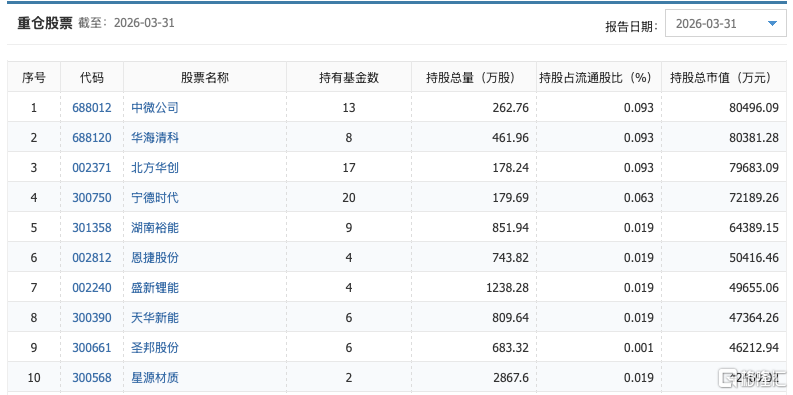
Task: Open the 湖南裕能 stock link
Action: 155,228
